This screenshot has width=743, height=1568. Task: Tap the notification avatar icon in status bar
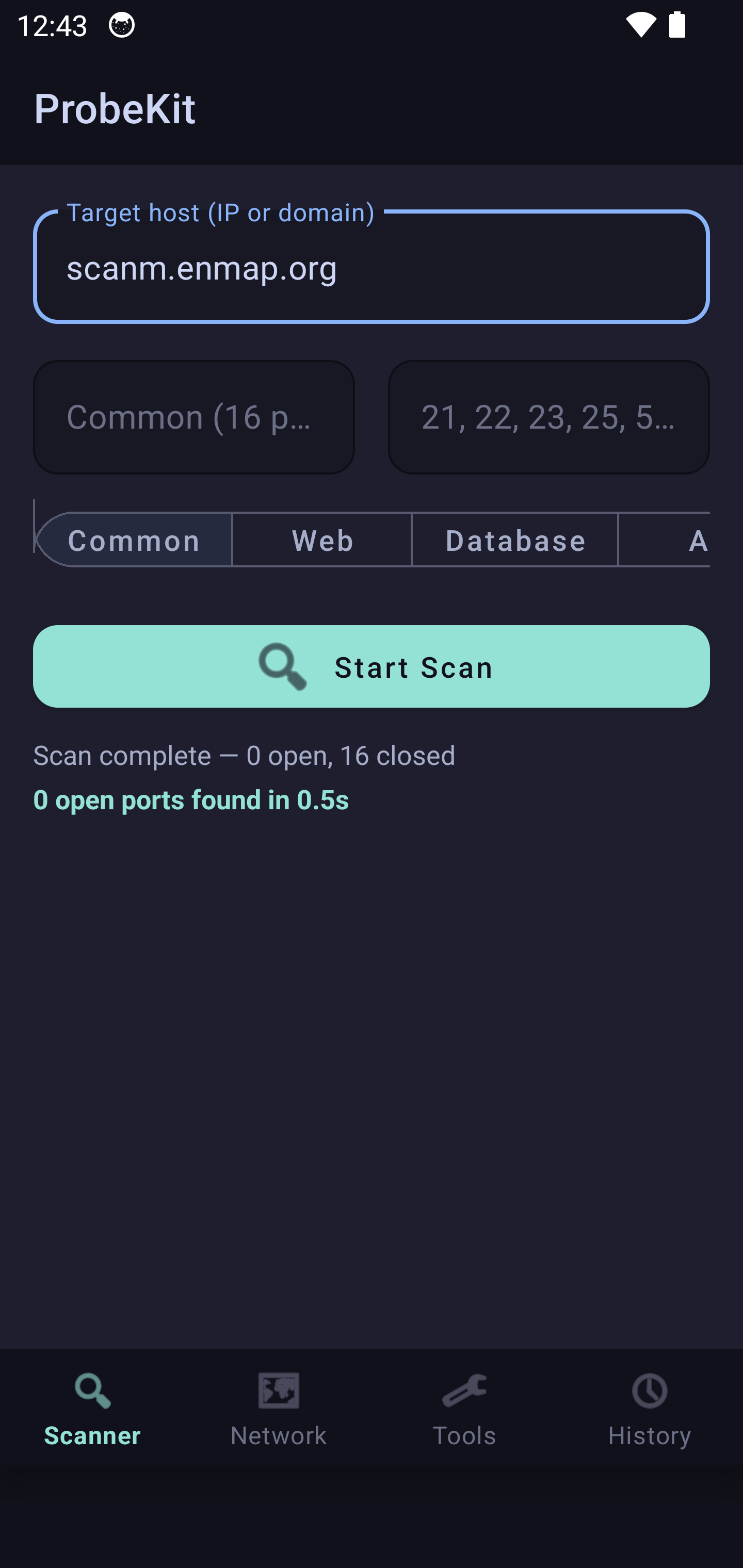(x=122, y=25)
